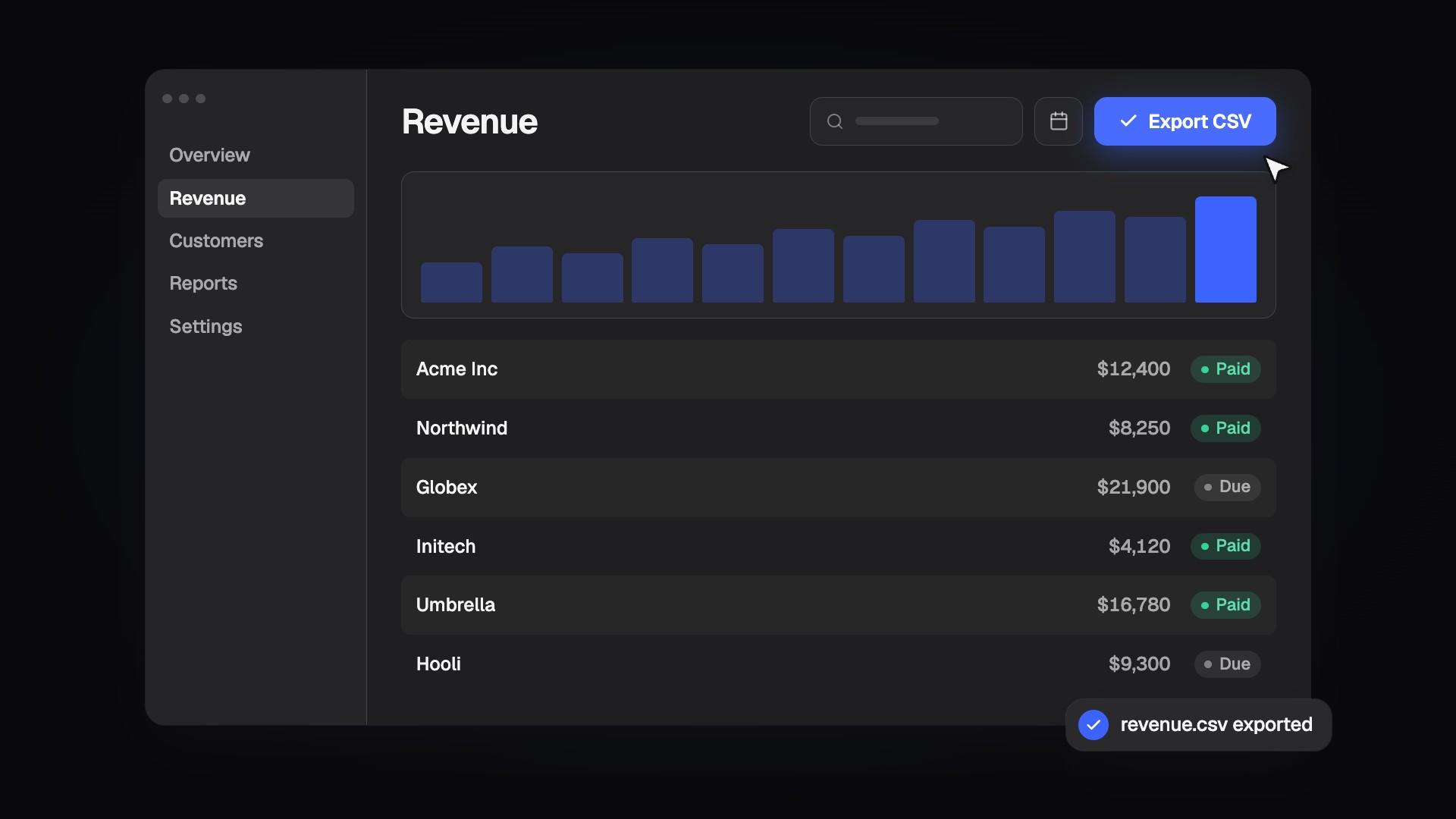Click the revenue.csv exported notification text
Screen dimensions: 1456x819
click(1216, 725)
